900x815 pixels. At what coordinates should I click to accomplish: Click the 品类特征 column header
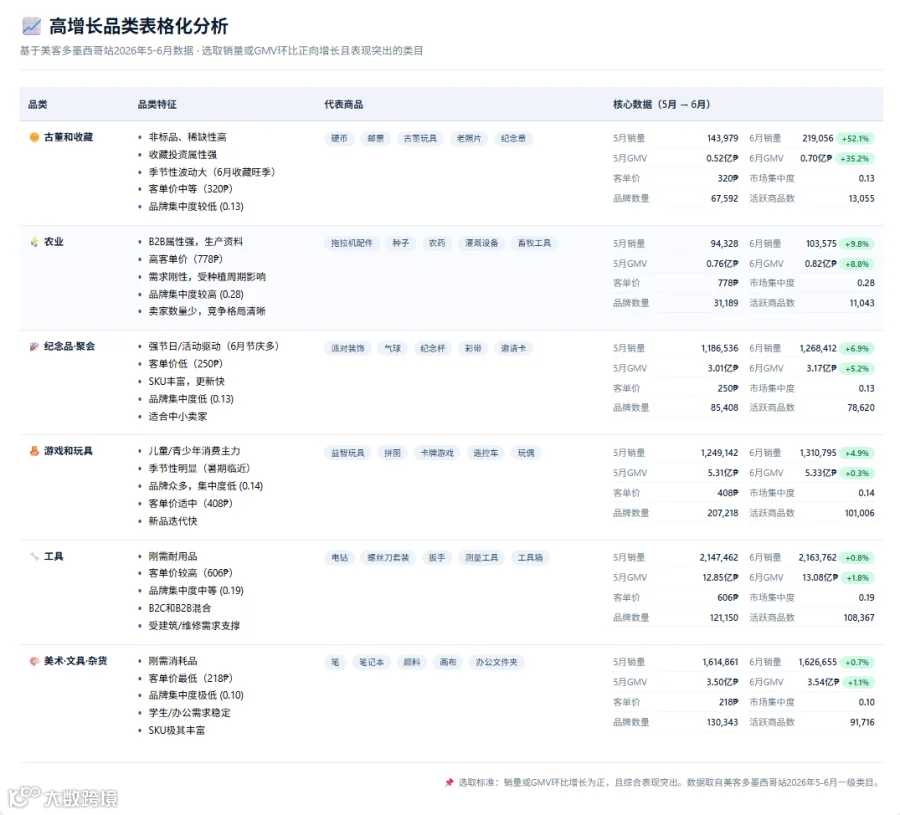tap(157, 104)
